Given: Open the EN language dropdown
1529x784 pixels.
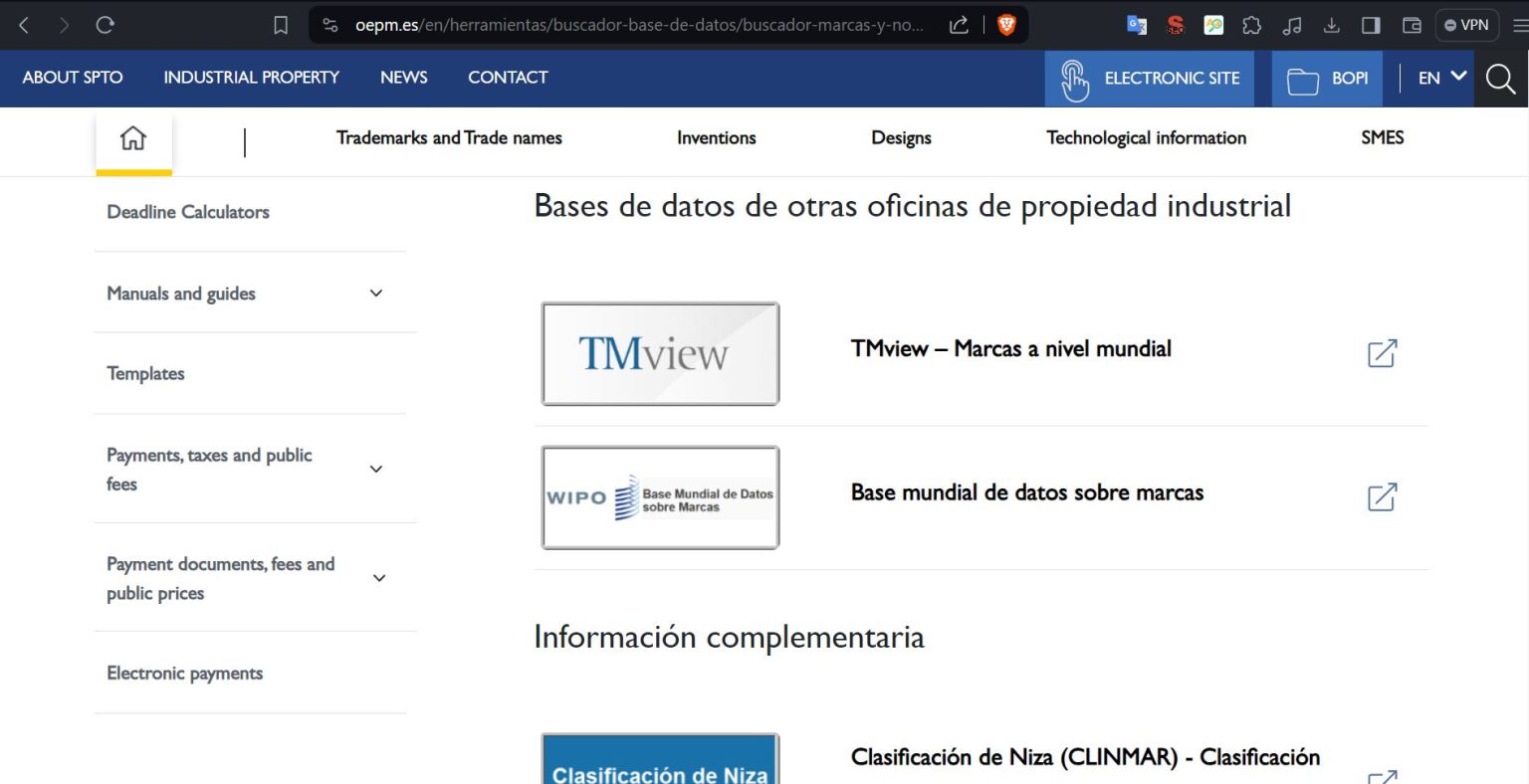Looking at the screenshot, I should coord(1441,78).
